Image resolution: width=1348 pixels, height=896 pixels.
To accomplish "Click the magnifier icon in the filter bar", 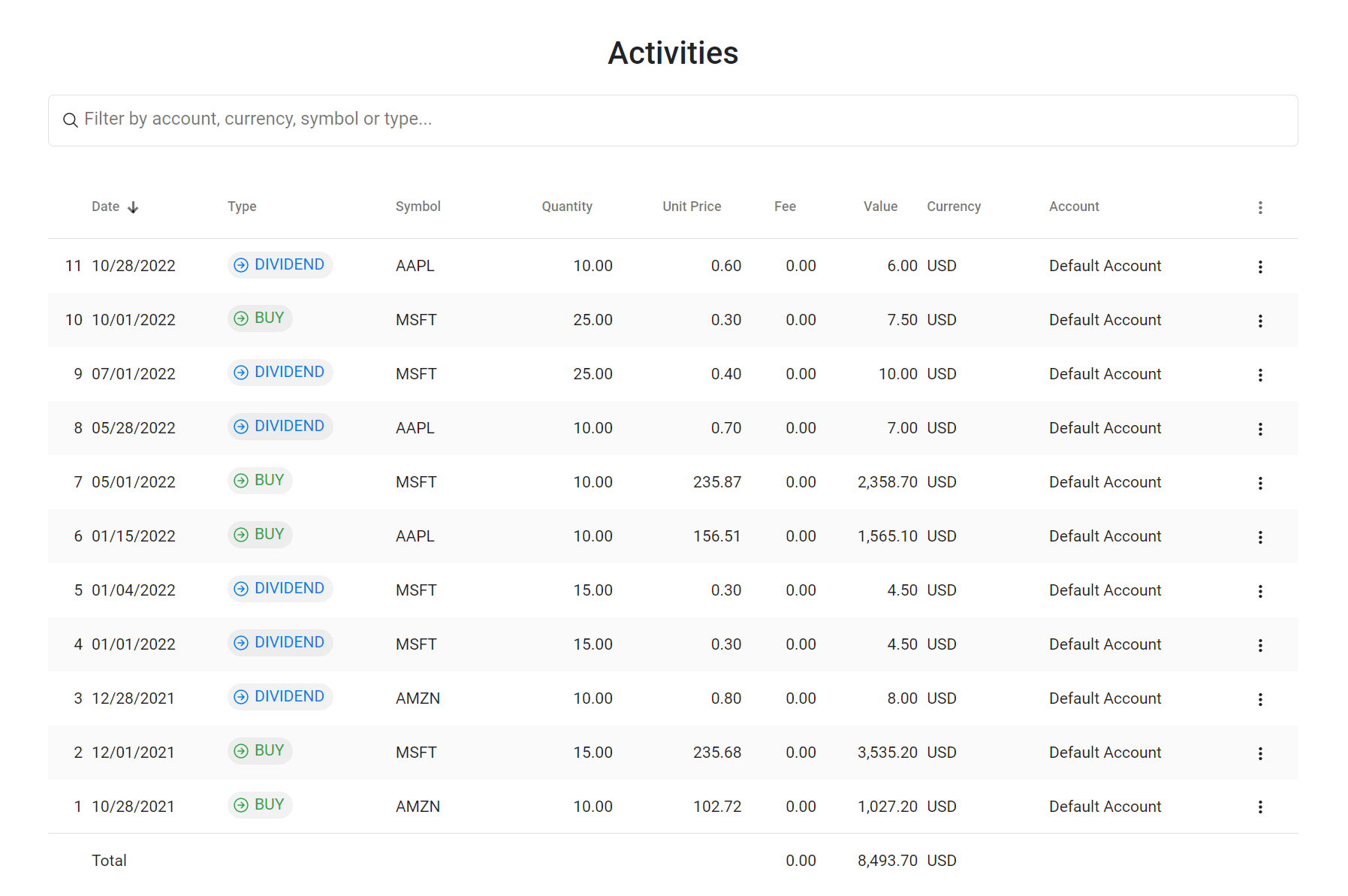I will [x=71, y=120].
